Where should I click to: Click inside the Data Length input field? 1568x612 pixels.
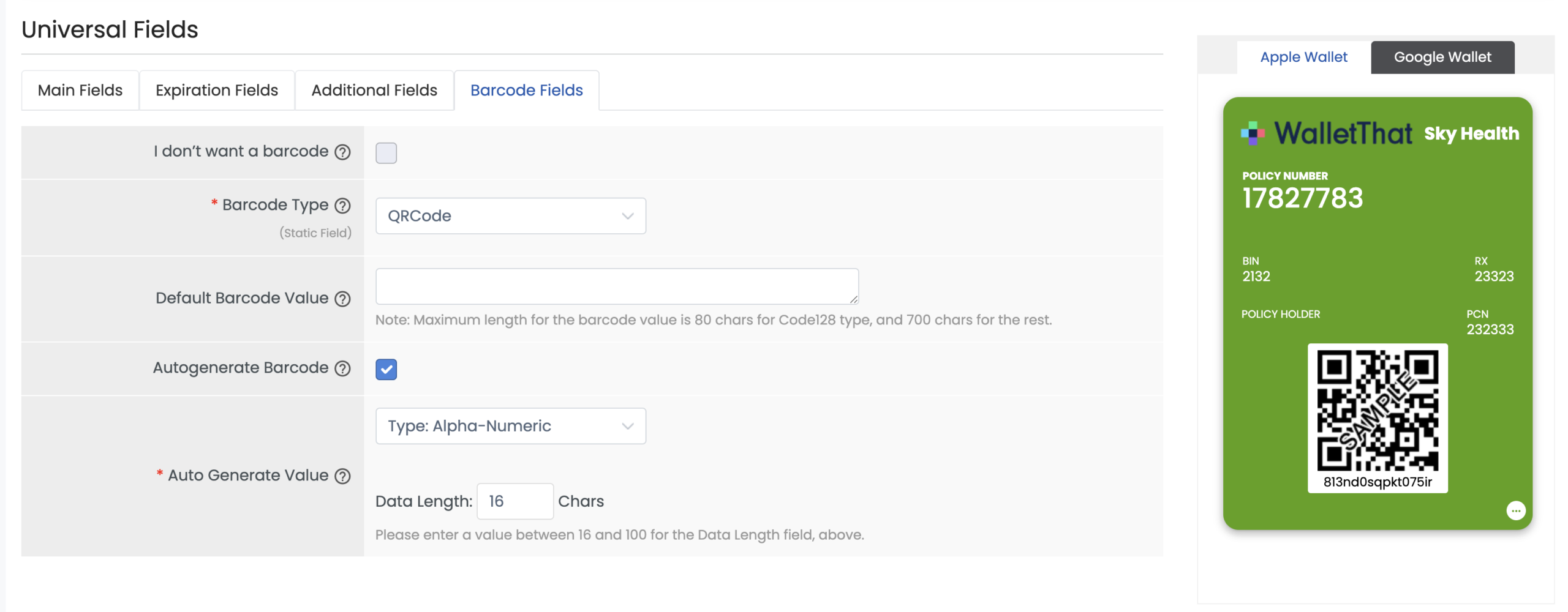coord(514,501)
